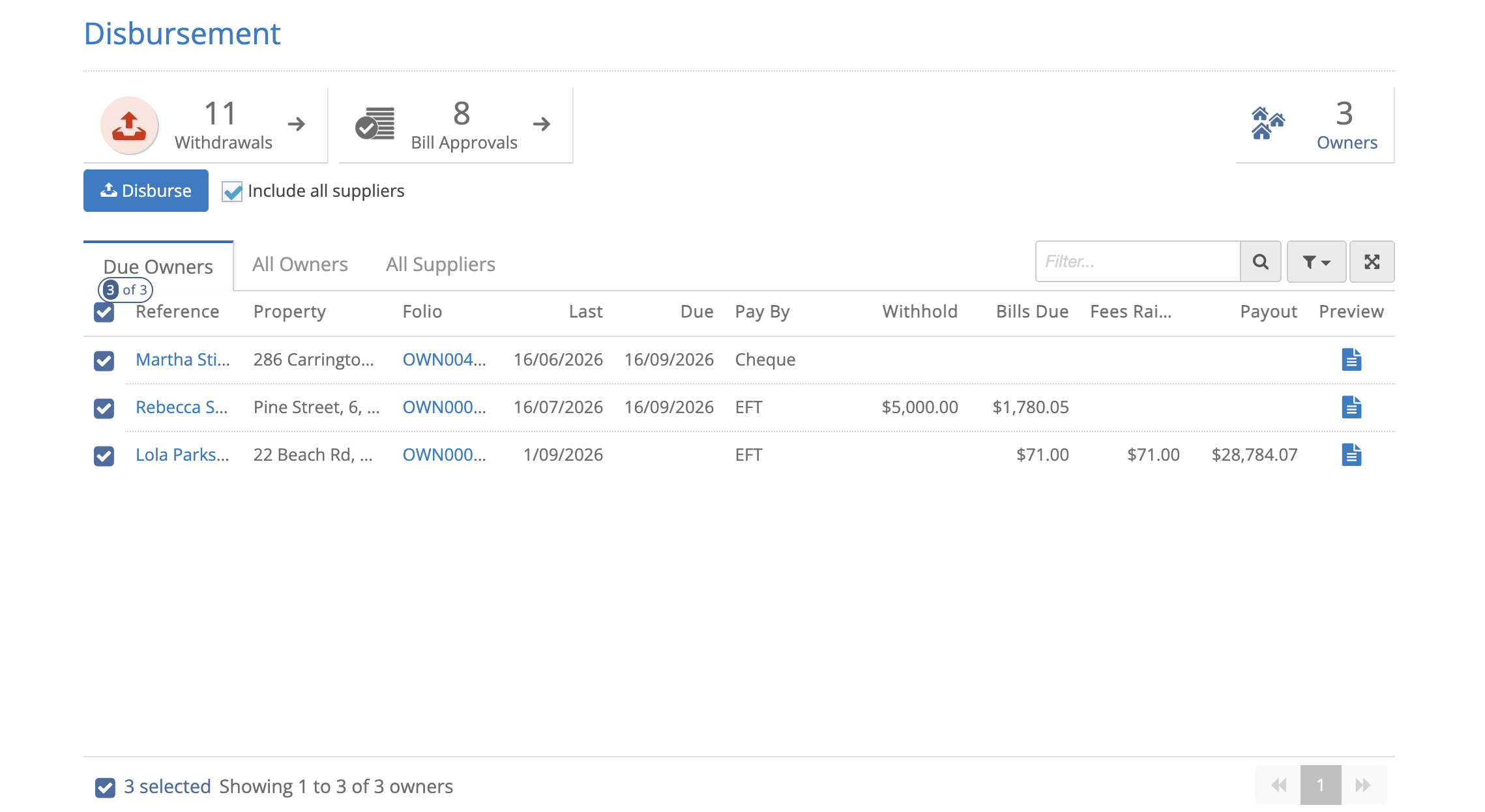
Task: Click Cheque pay-by cell
Action: (765, 360)
